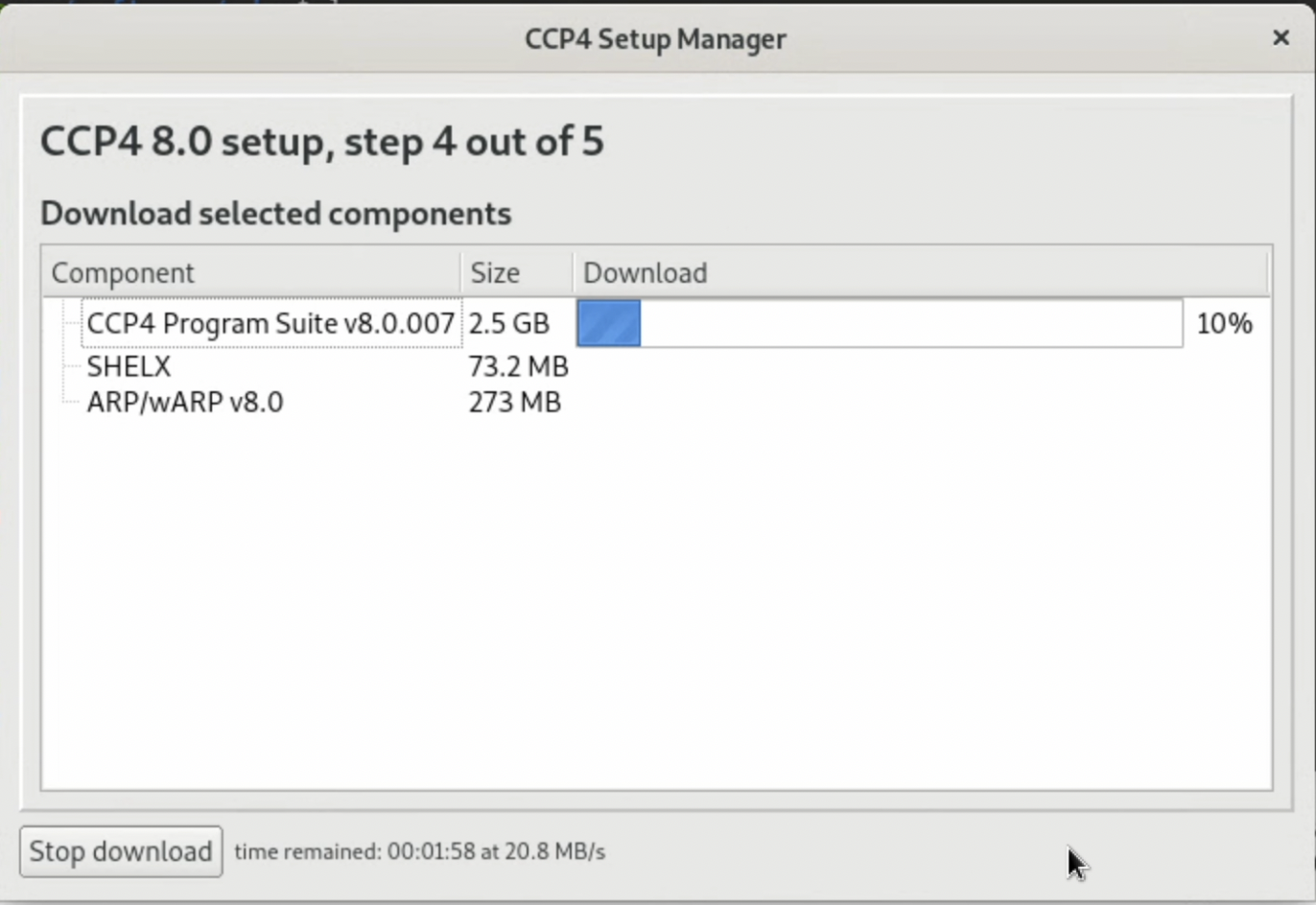Click the 273 MB size value
Screen dimensions: 1316x905
(515, 402)
